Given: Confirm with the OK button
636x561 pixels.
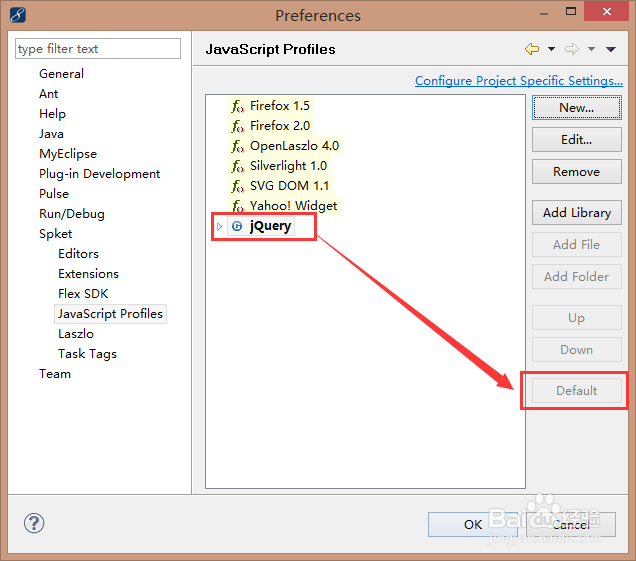Looking at the screenshot, I should tap(473, 524).
